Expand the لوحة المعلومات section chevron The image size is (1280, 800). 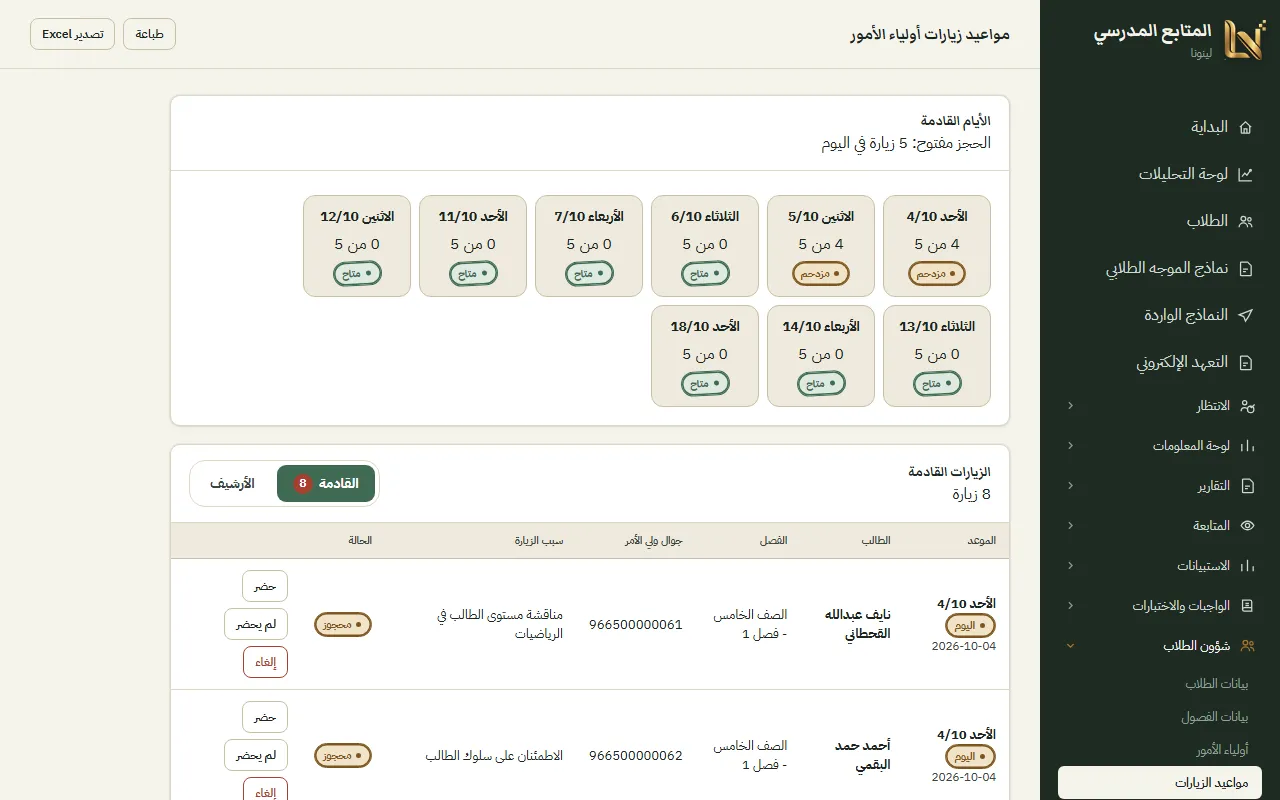(1070, 446)
